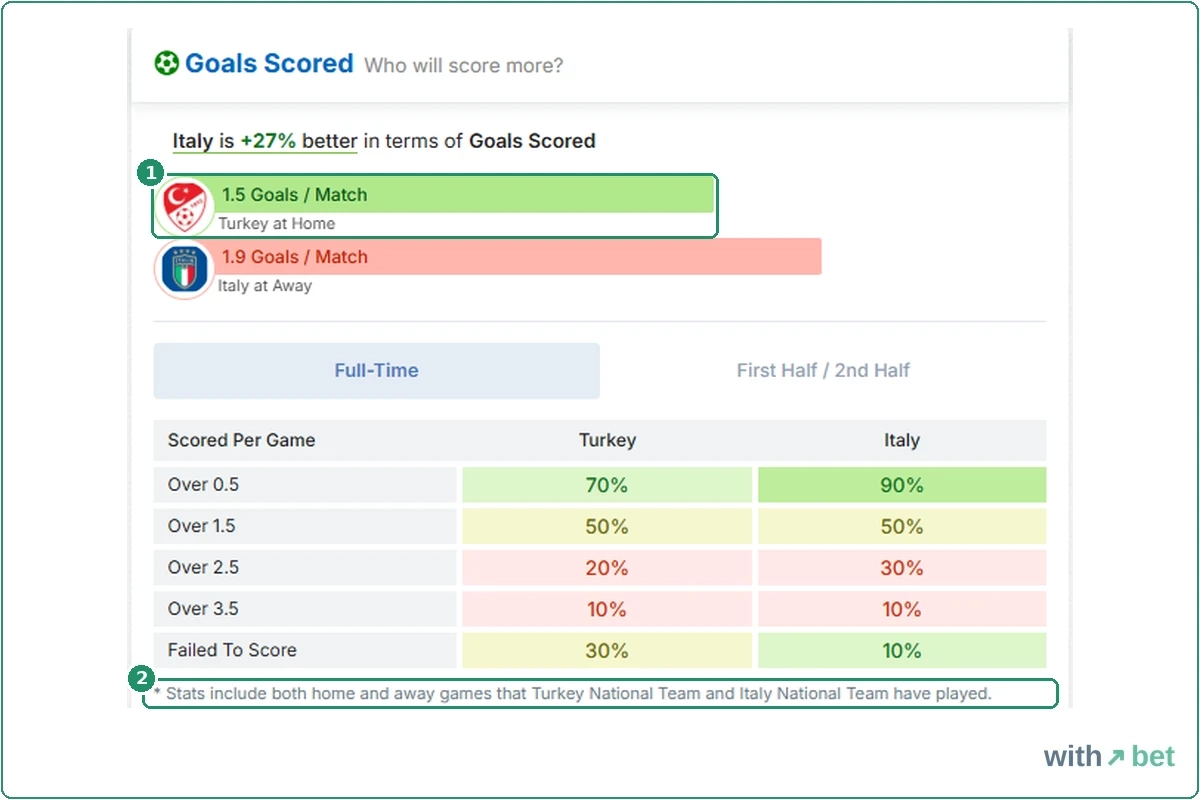
Task: Click the soccer ball icon beside Goals Scored
Action: (x=166, y=64)
